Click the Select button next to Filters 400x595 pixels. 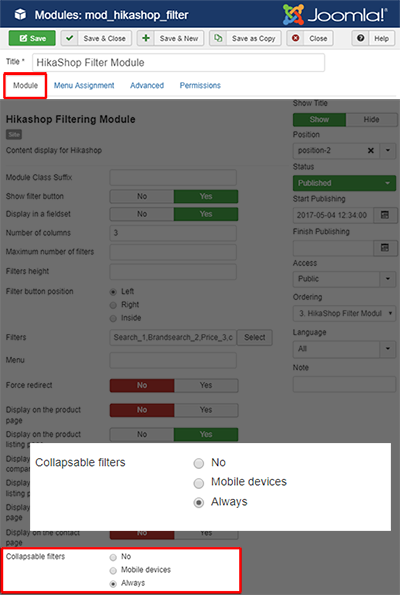pyautogui.click(x=255, y=337)
